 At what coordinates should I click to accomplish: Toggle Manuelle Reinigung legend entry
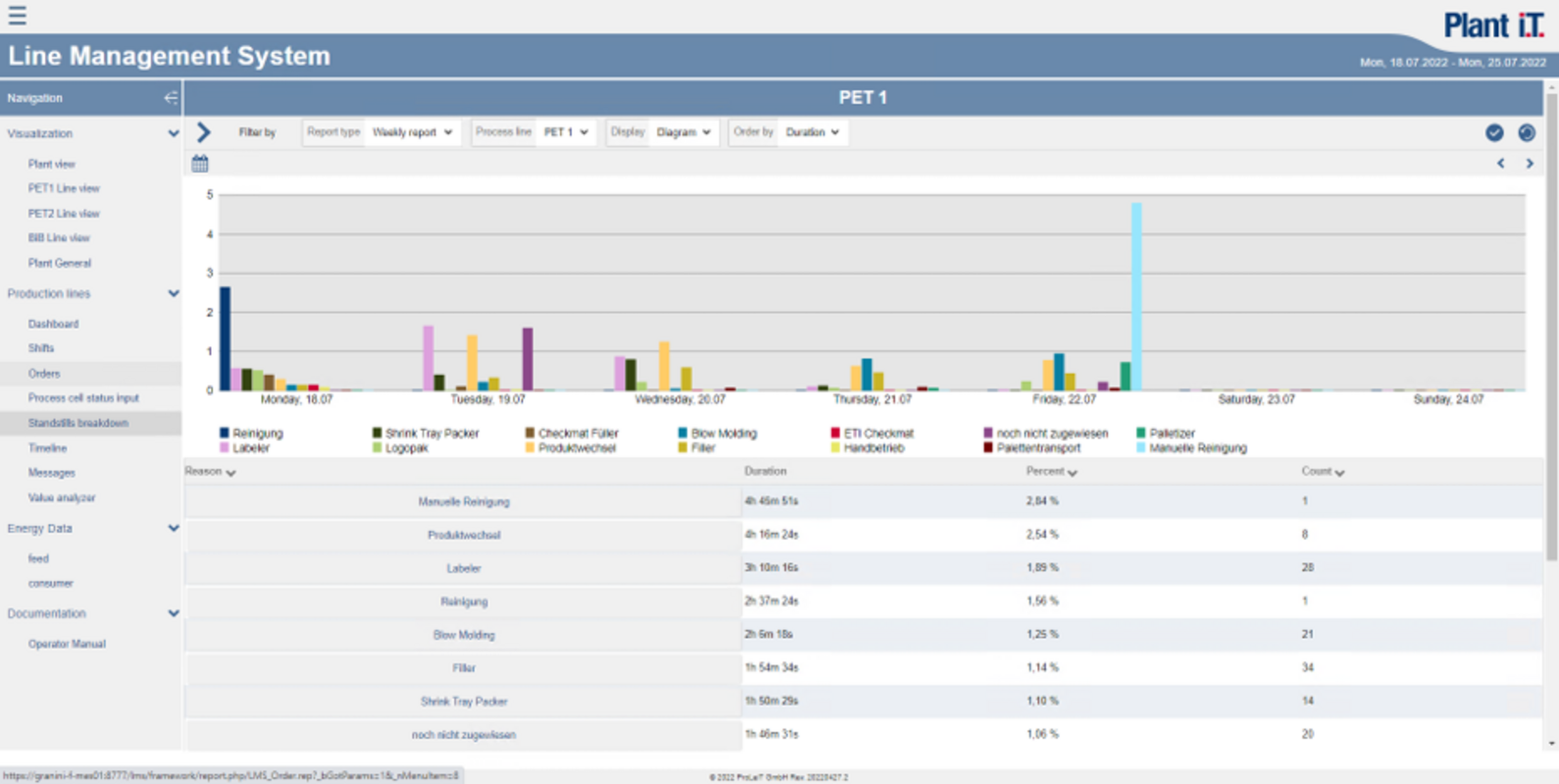tap(1197, 448)
